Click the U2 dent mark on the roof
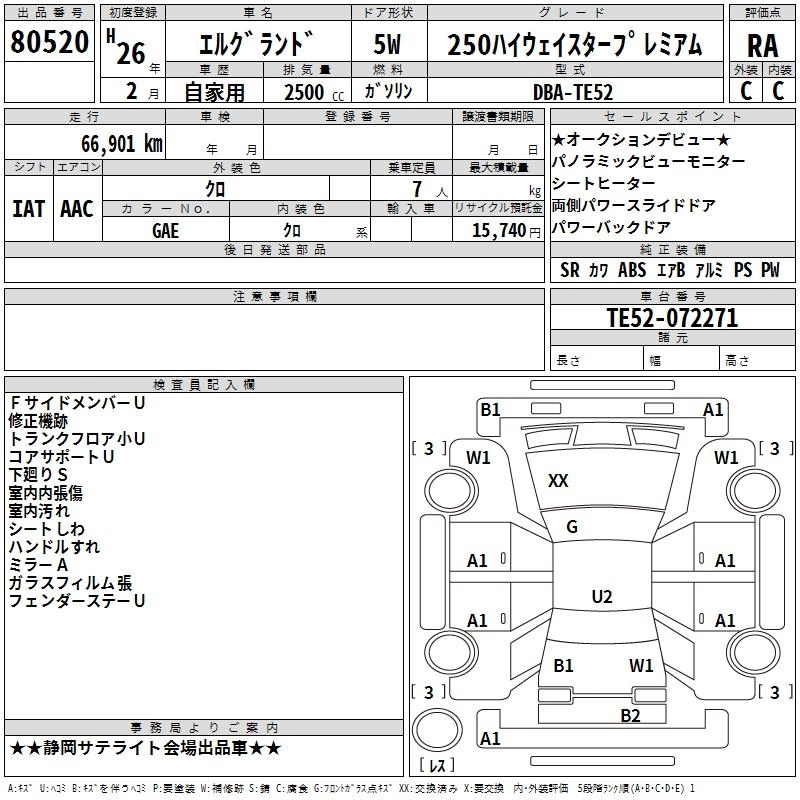This screenshot has width=800, height=800. click(x=601, y=597)
